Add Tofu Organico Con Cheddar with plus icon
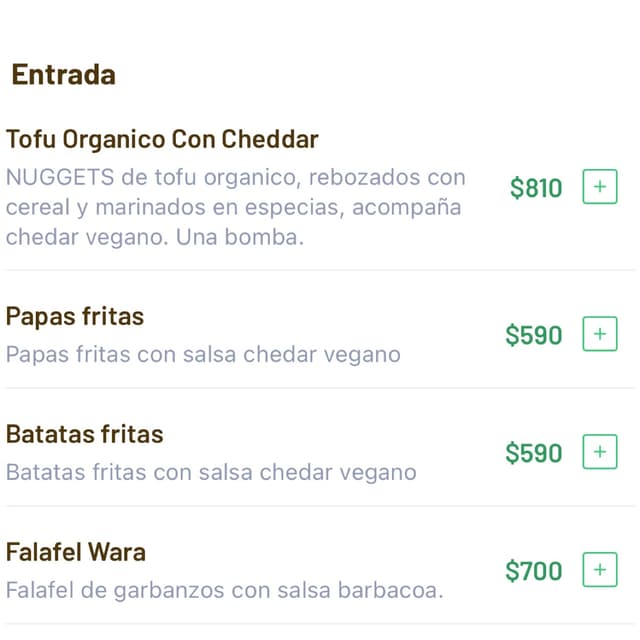 (600, 187)
